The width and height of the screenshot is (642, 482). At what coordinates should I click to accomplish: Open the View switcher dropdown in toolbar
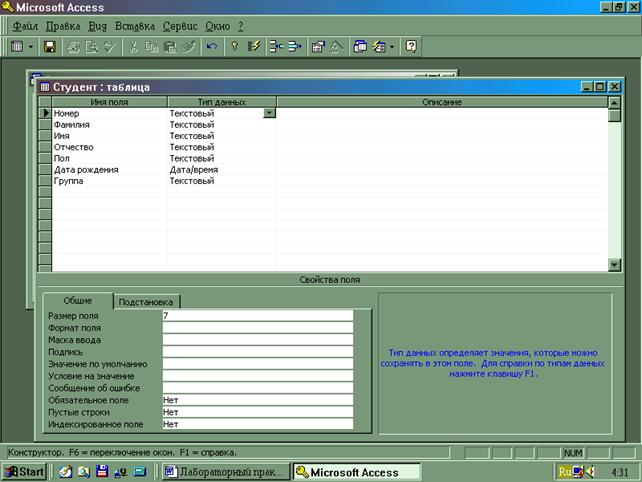point(32,46)
